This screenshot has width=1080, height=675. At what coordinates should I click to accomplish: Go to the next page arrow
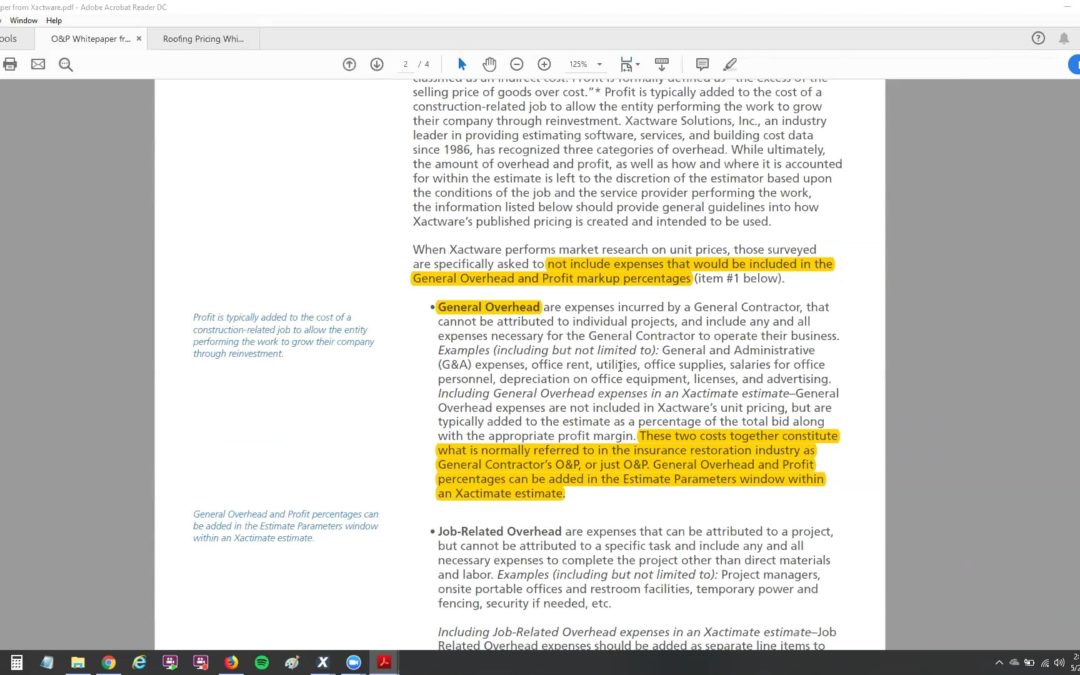(x=377, y=64)
